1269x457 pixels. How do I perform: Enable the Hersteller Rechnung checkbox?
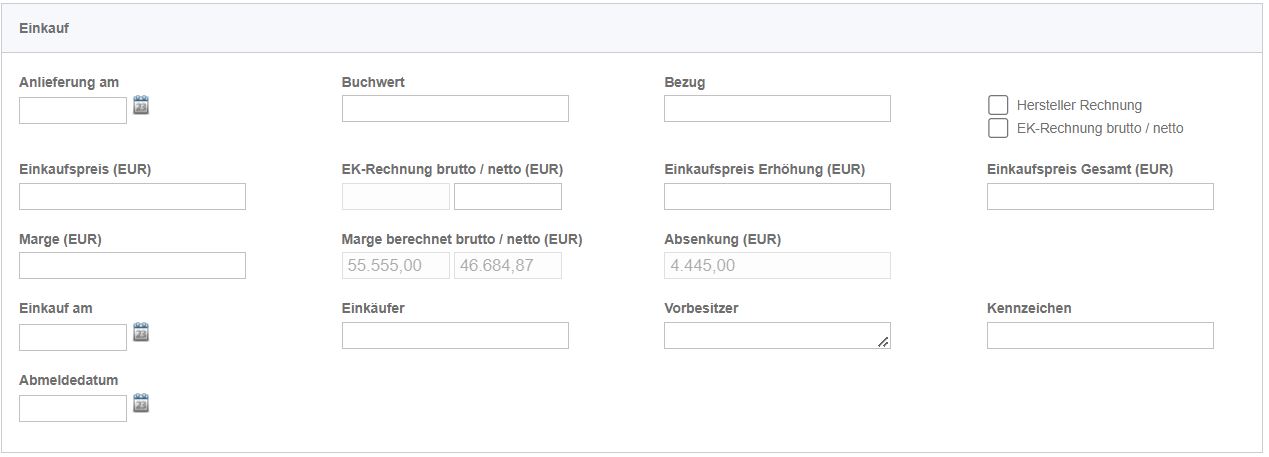(997, 105)
